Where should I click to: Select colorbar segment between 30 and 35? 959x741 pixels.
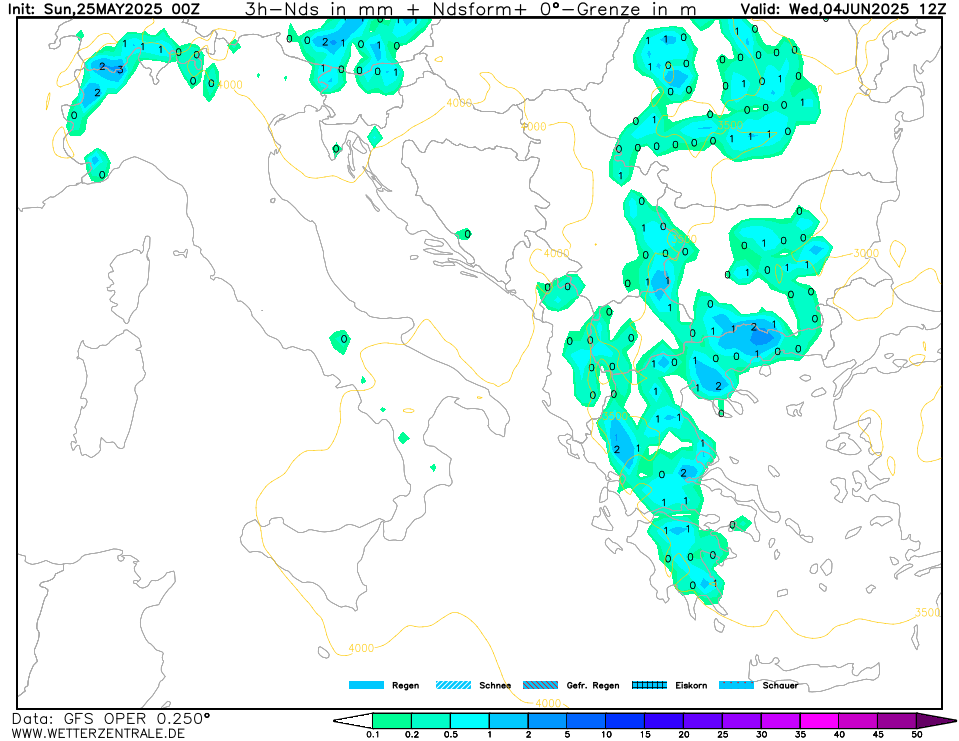coord(780,720)
